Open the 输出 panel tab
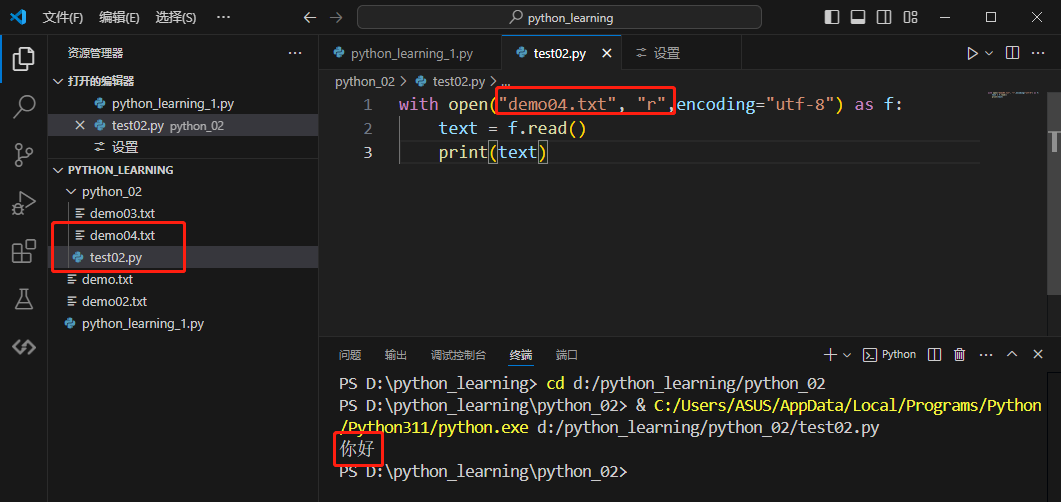The height and width of the screenshot is (502, 1061). coord(396,355)
